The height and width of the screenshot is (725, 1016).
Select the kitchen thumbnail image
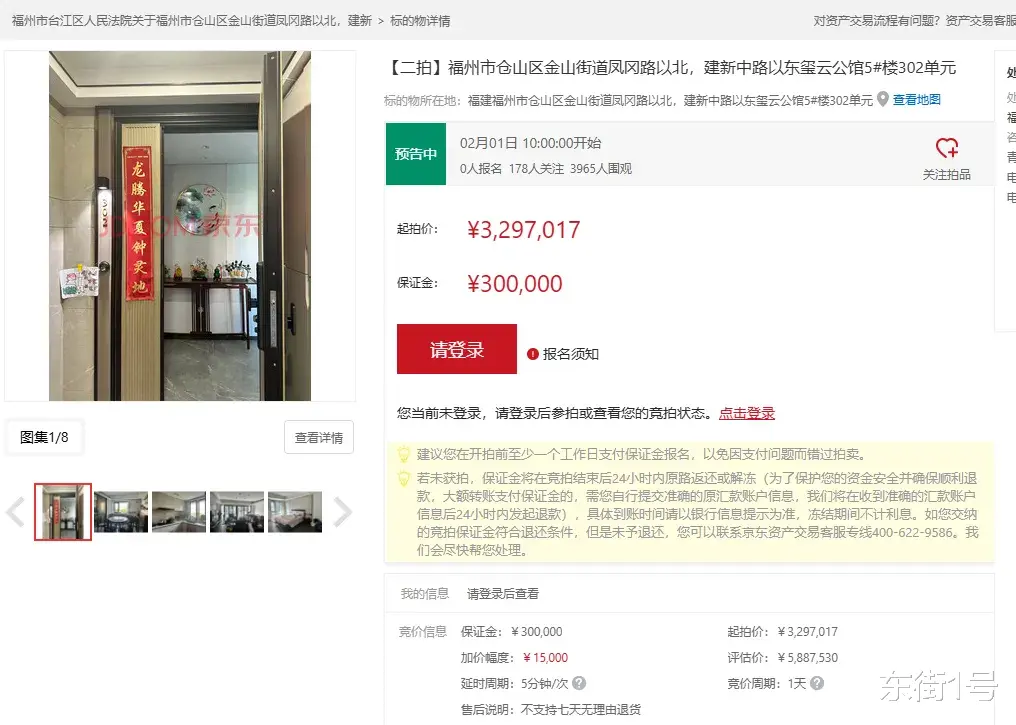click(x=179, y=512)
